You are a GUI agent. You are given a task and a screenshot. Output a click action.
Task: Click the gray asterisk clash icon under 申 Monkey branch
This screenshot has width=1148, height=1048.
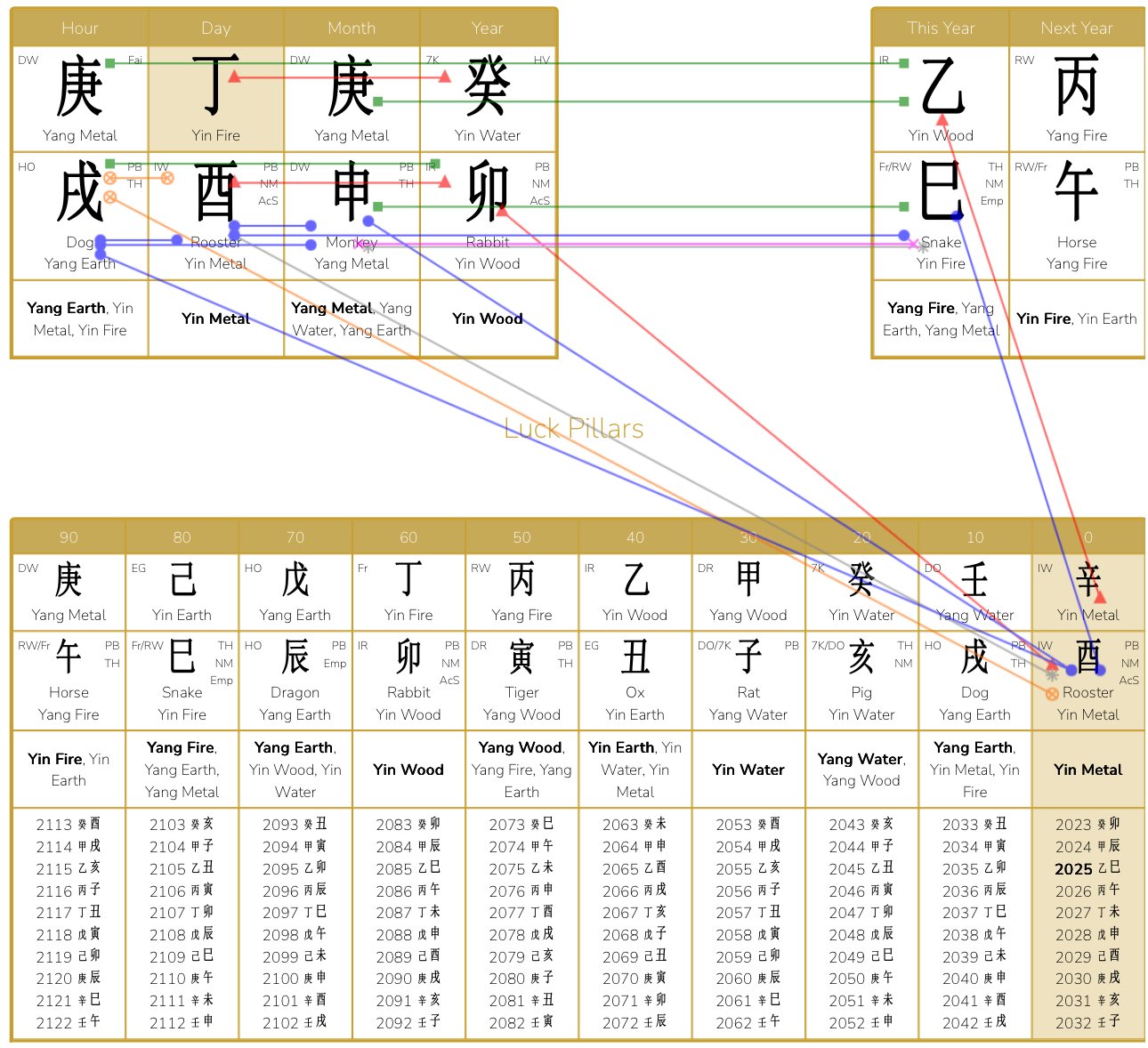pos(368,250)
